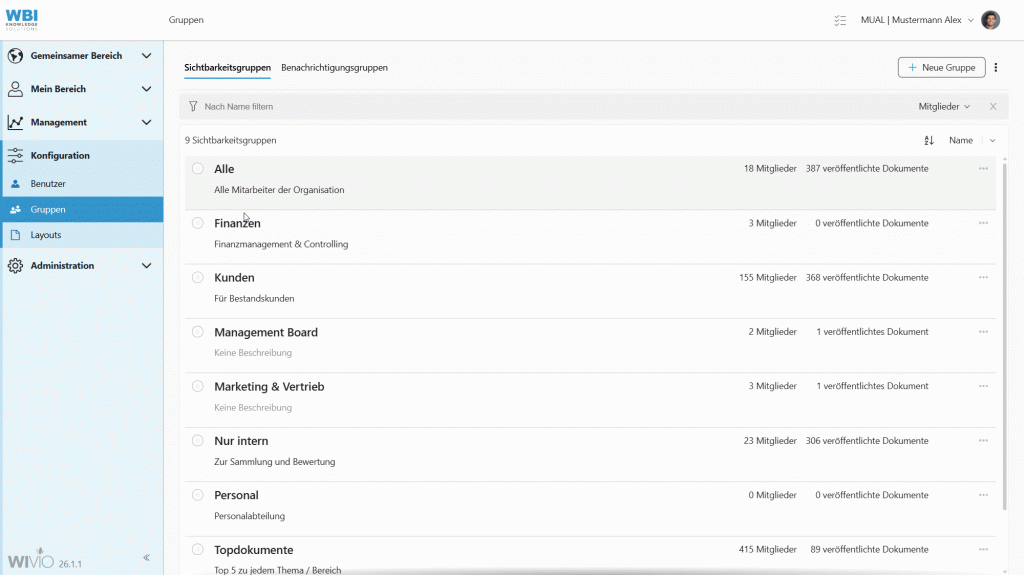Open the MUAL Mustermann Alex user dropdown
The height and width of the screenshot is (575, 1024).
click(917, 20)
